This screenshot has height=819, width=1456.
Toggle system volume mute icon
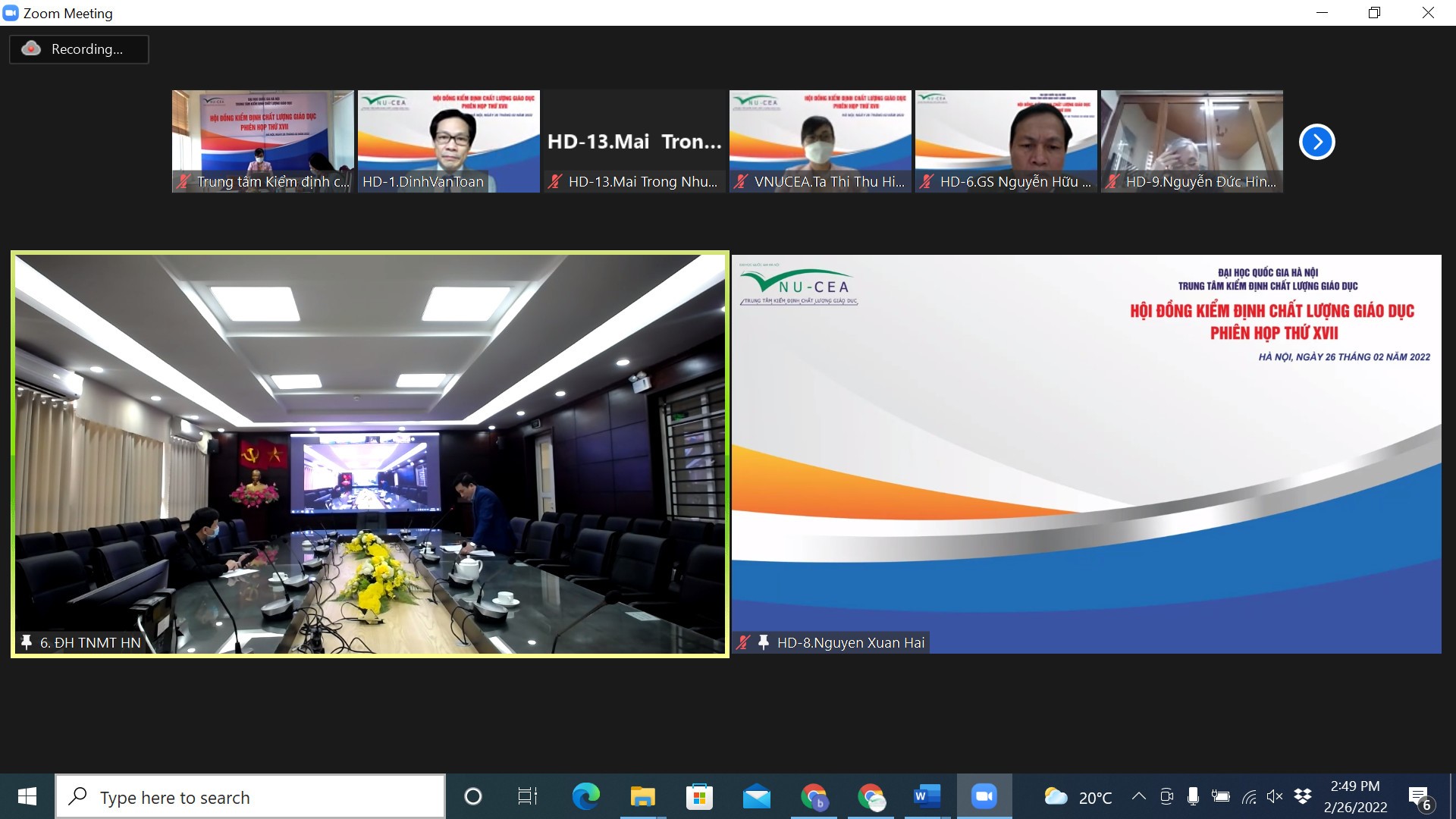click(x=1275, y=796)
